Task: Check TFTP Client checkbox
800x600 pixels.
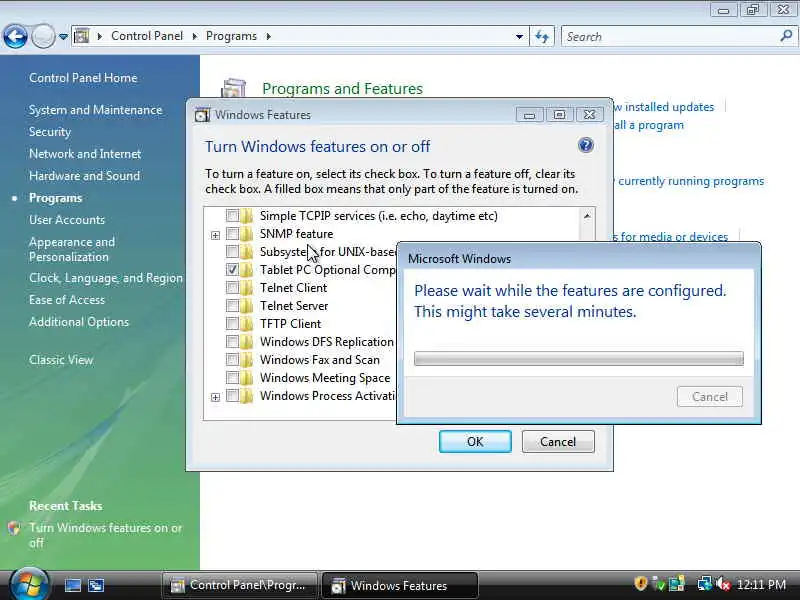Action: 232,323
